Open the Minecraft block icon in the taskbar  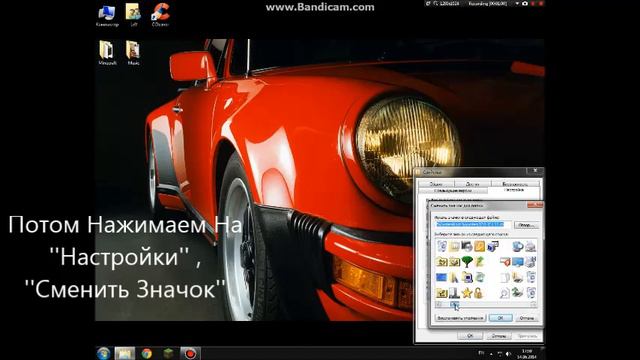168,353
